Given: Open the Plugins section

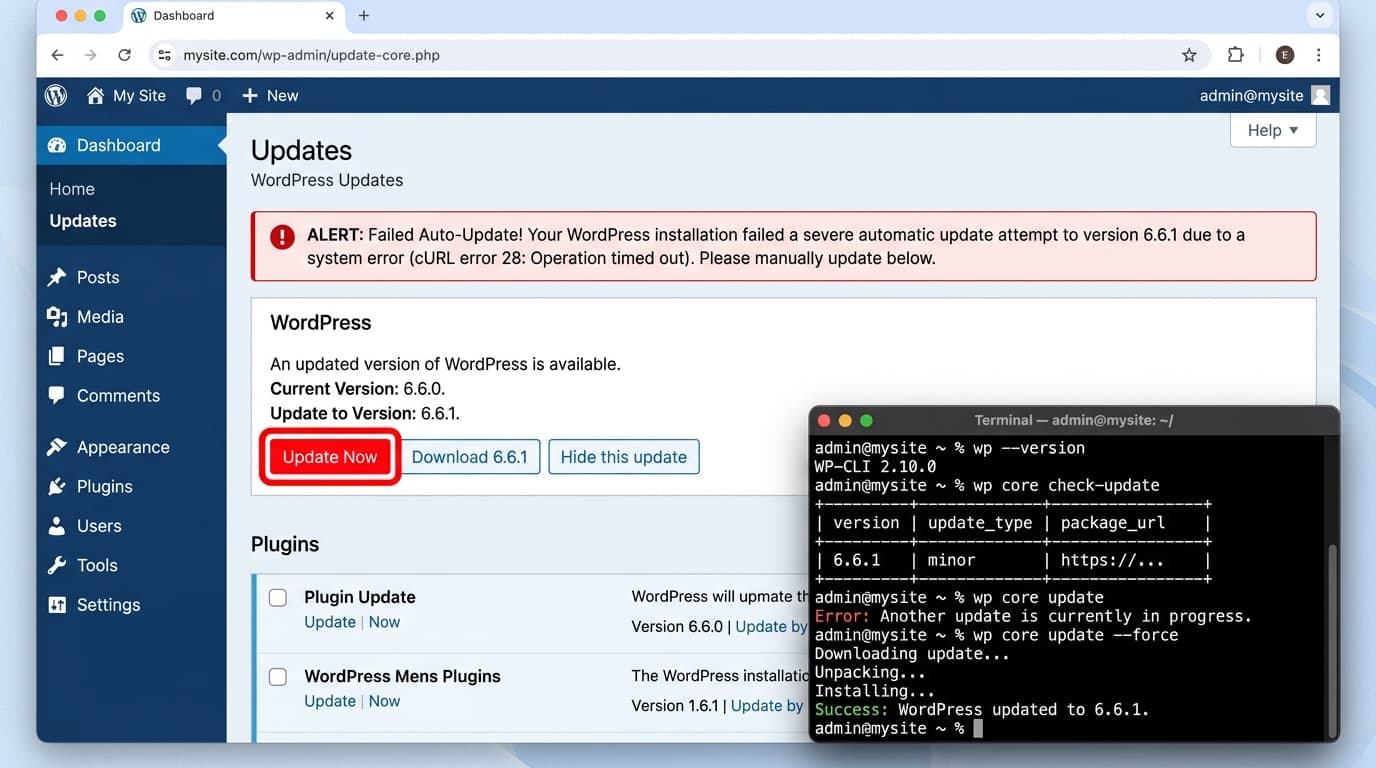Looking at the screenshot, I should (107, 486).
